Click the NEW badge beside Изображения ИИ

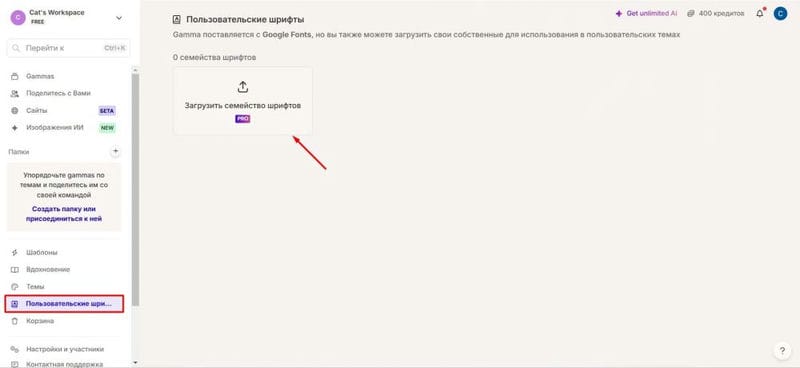[107, 128]
